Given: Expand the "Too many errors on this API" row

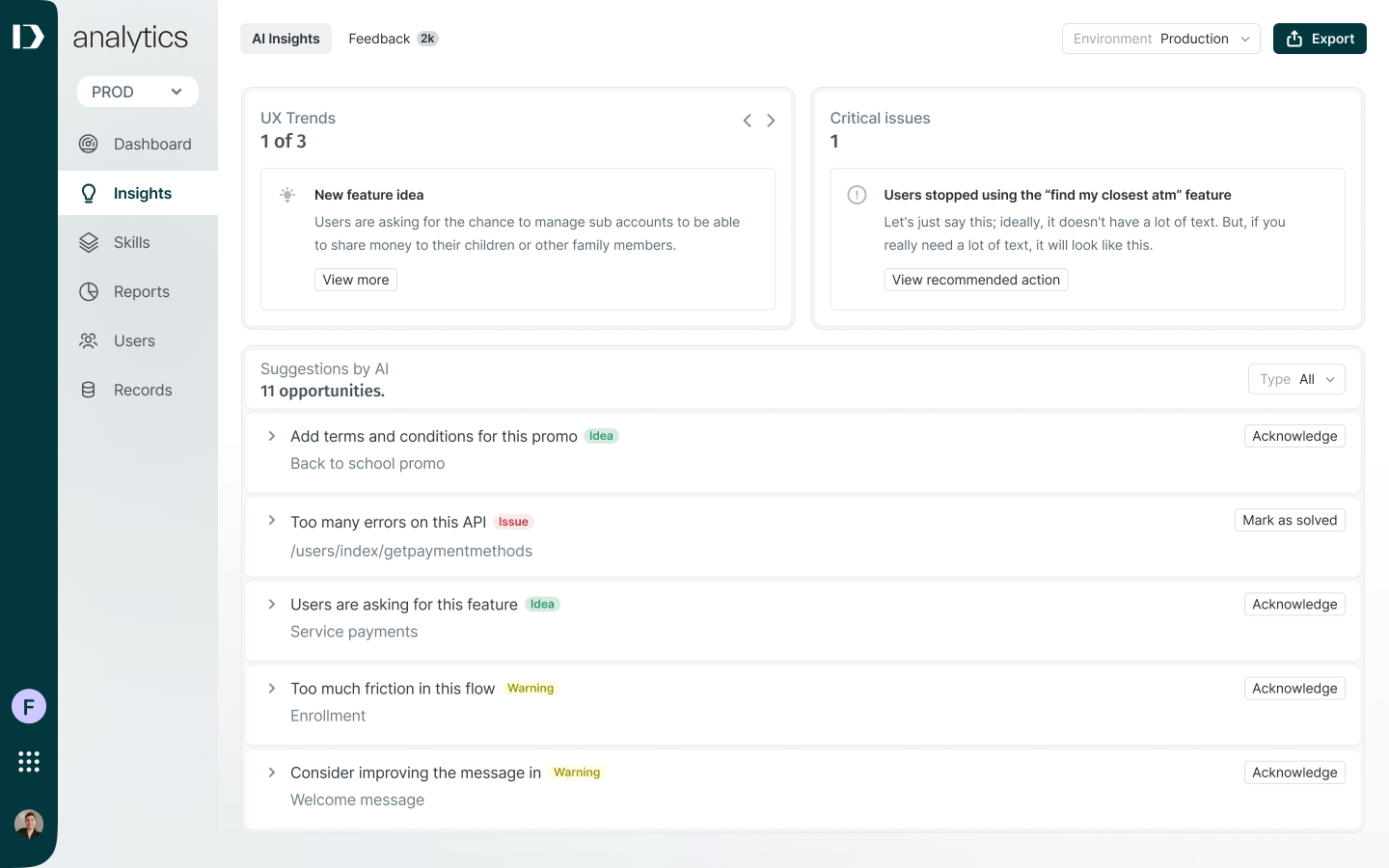Looking at the screenshot, I should (x=272, y=521).
